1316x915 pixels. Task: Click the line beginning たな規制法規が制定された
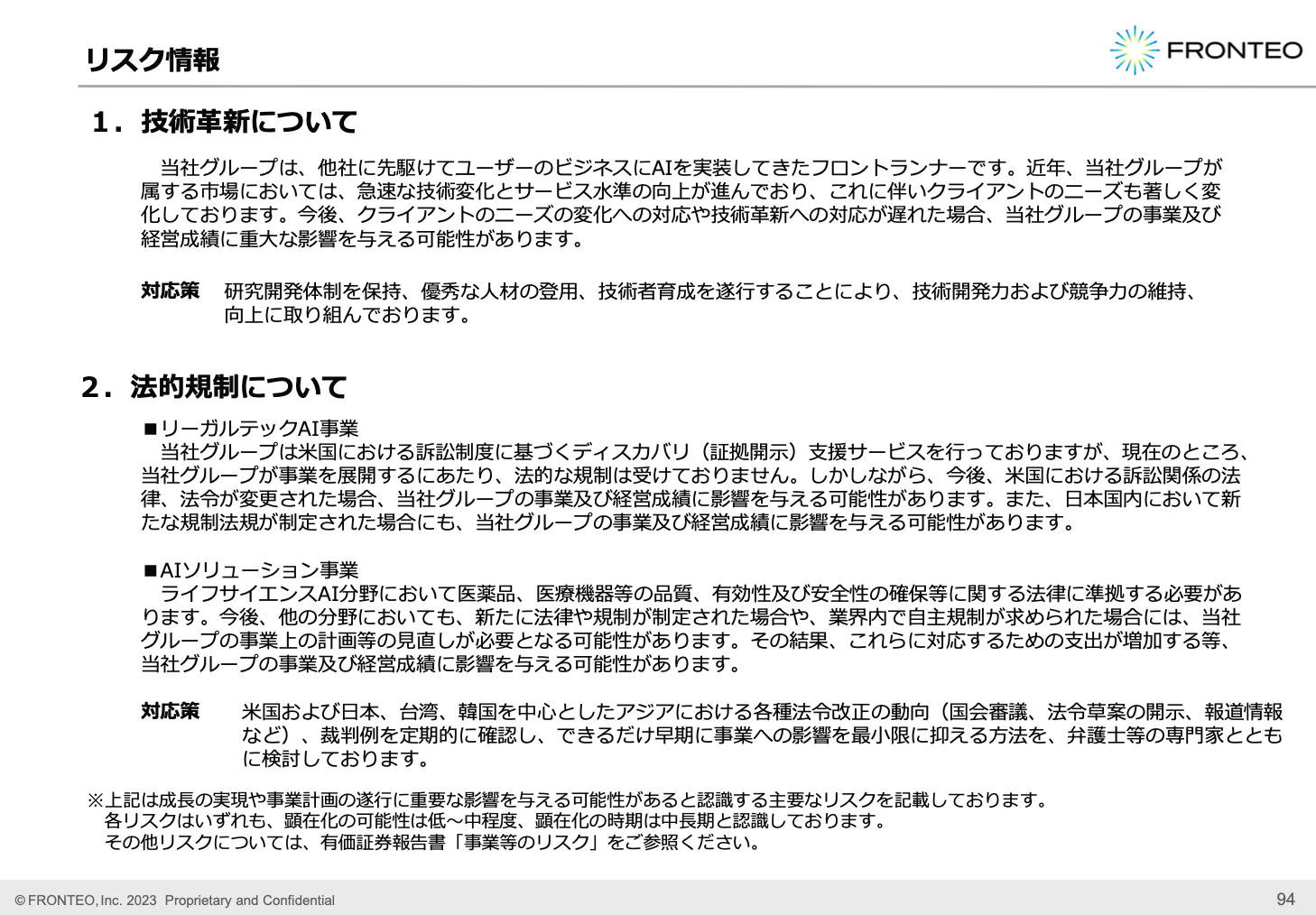(609, 522)
